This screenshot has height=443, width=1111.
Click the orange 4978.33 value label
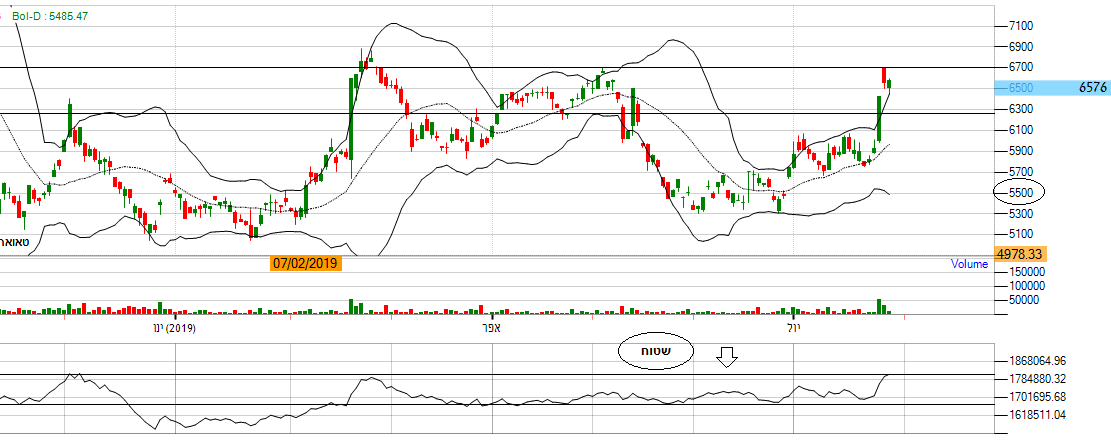coord(1020,255)
